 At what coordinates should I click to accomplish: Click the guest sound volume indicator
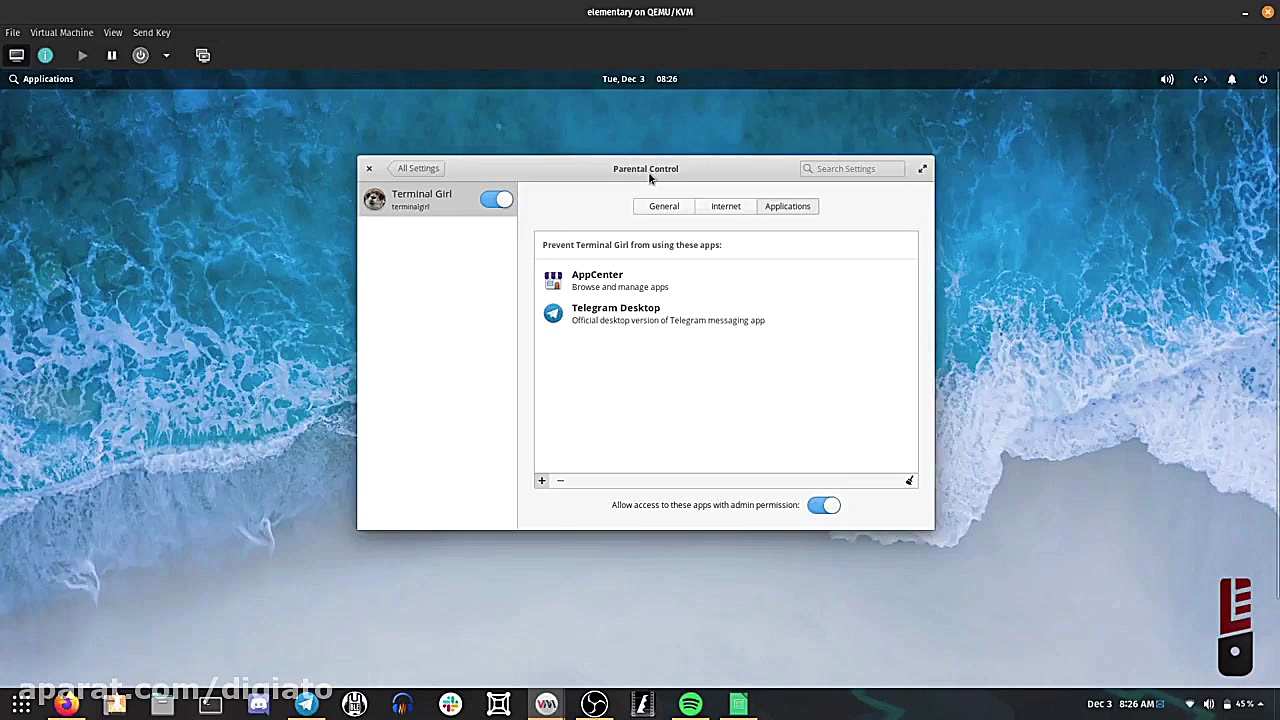tap(1167, 79)
